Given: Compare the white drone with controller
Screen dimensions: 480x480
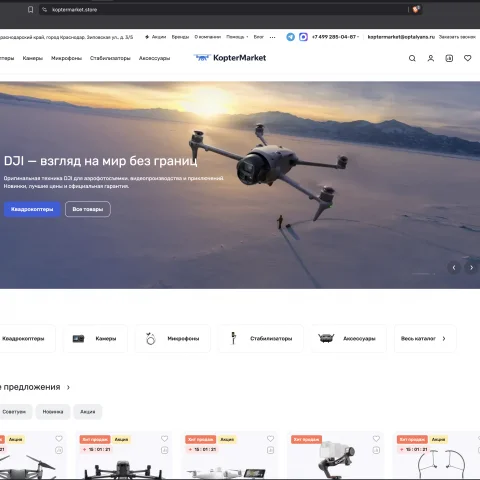Looking at the screenshot, I should 270,450.
